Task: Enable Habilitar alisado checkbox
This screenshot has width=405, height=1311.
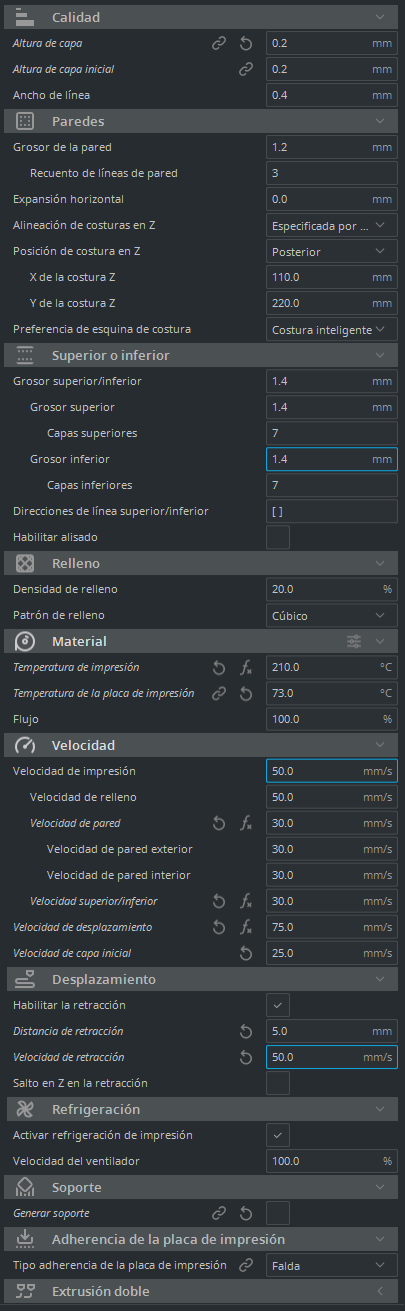Action: [278, 537]
